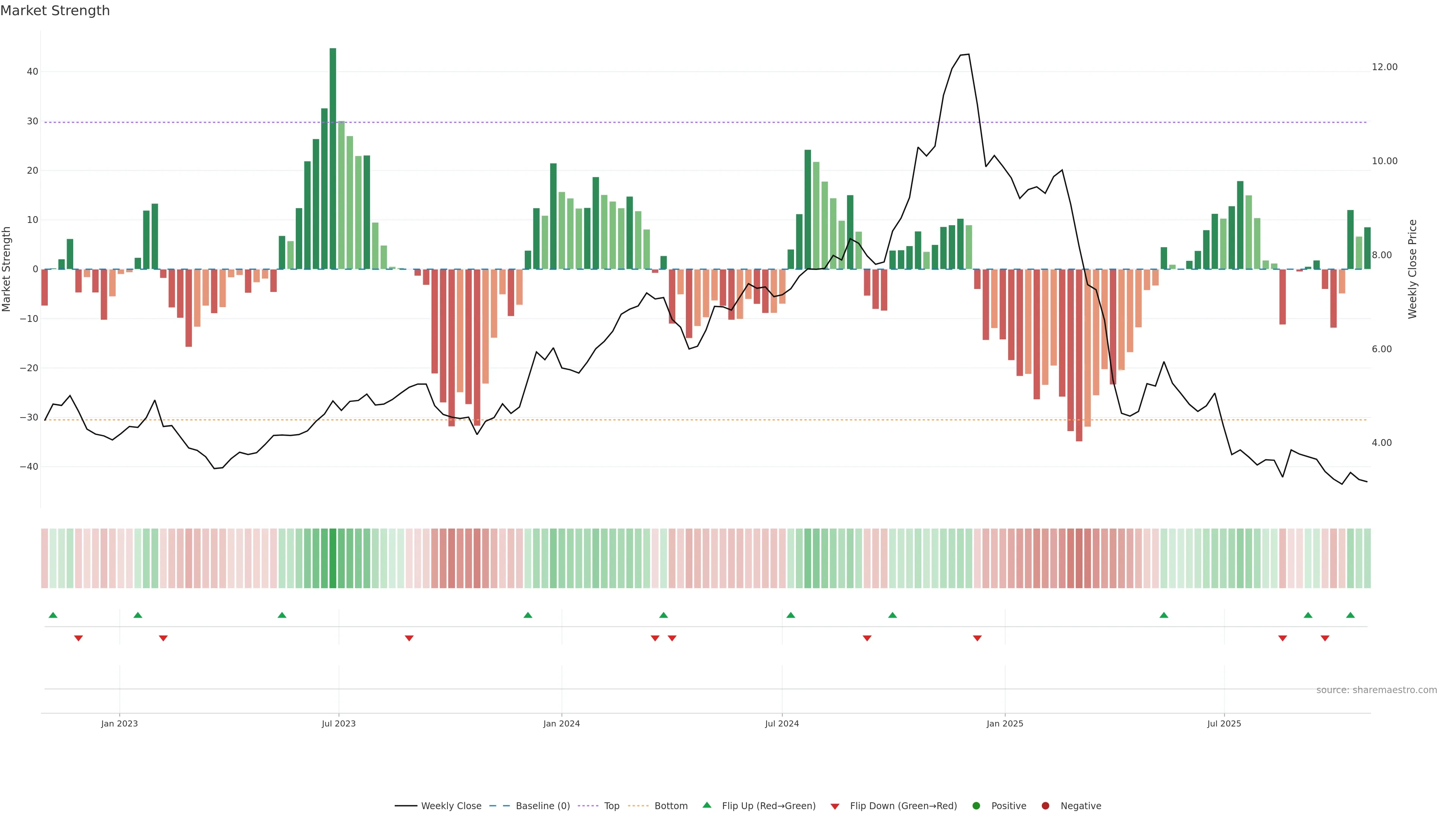This screenshot has width=1456, height=819.
Task: Click the first green flip-up marker before Jan 2023
Action: coord(53,615)
